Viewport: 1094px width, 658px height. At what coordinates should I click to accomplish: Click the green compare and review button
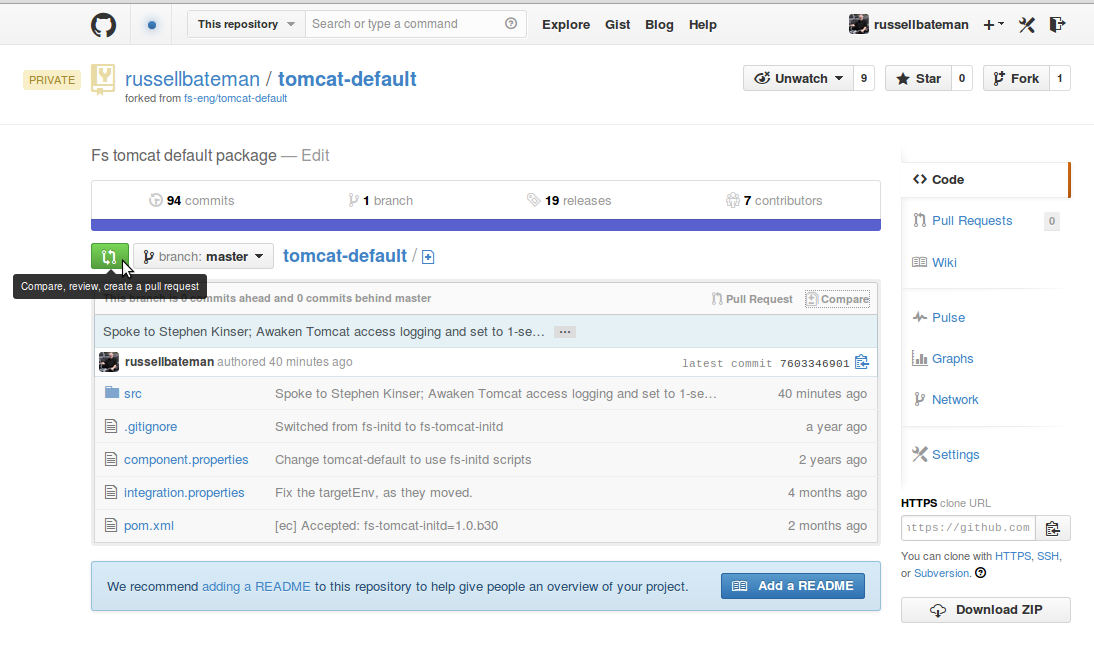click(x=110, y=256)
